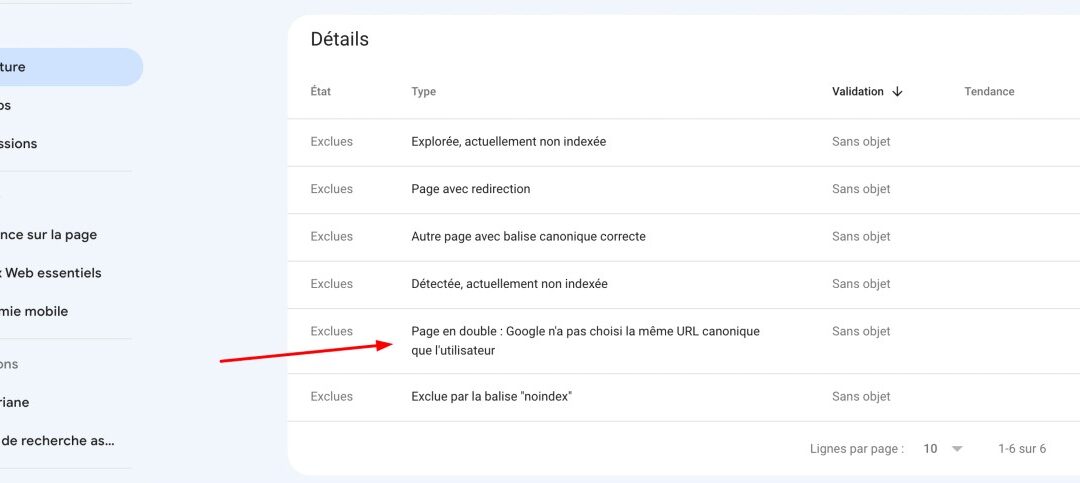Click the Détails section heading

[340, 39]
